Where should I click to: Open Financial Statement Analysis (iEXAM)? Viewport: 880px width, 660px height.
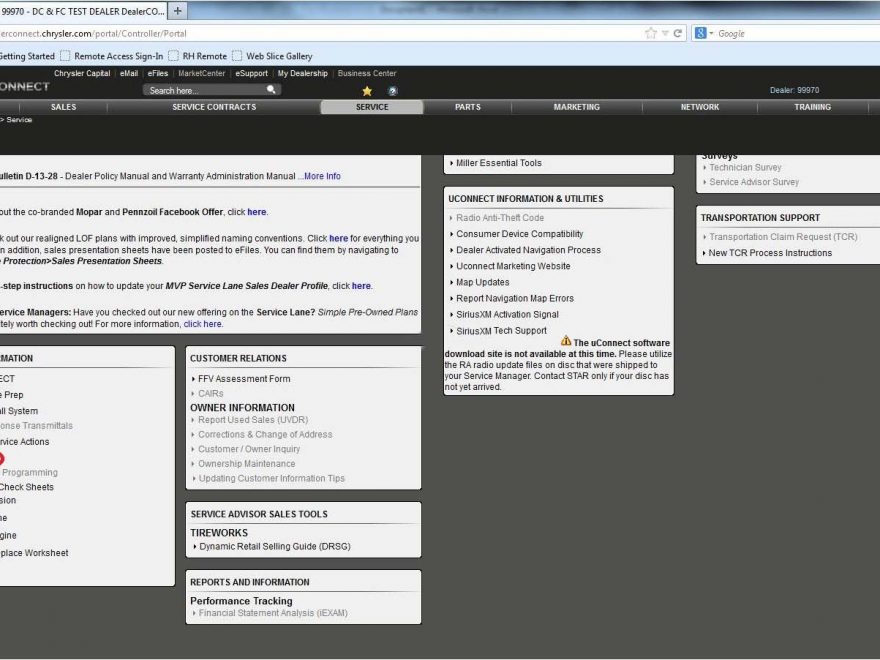point(273,613)
